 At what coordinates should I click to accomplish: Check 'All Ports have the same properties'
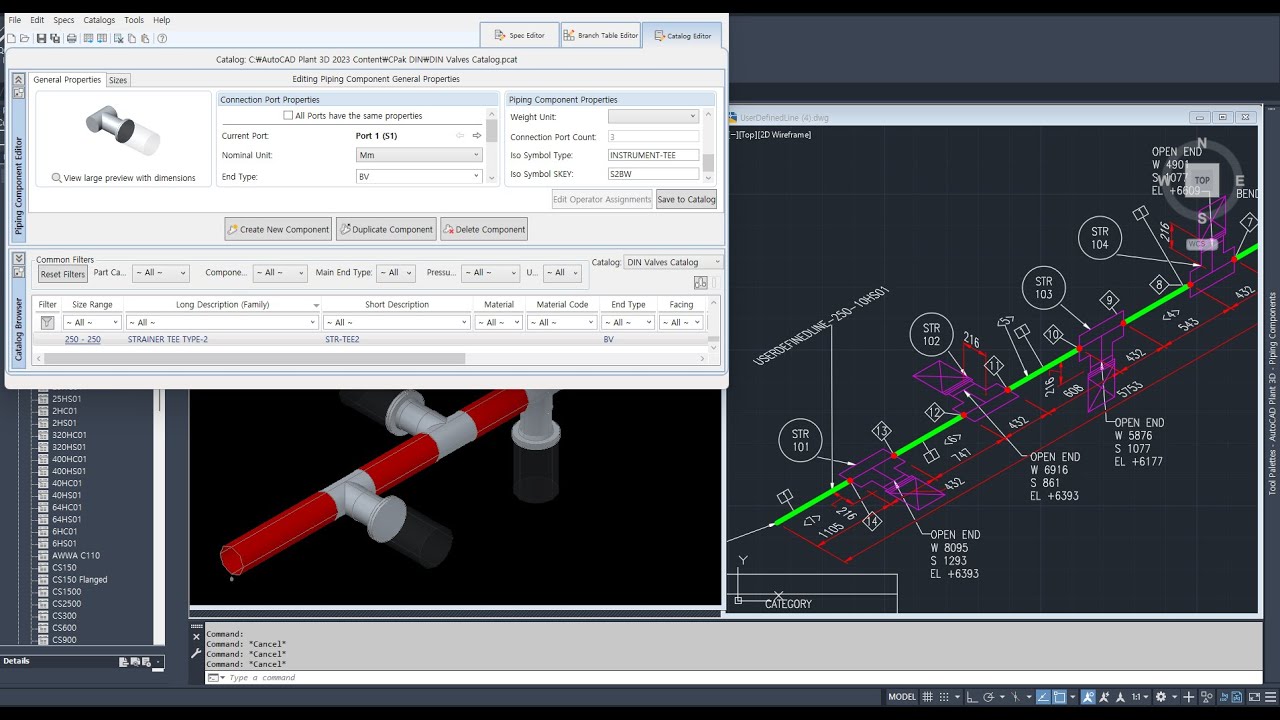click(288, 116)
